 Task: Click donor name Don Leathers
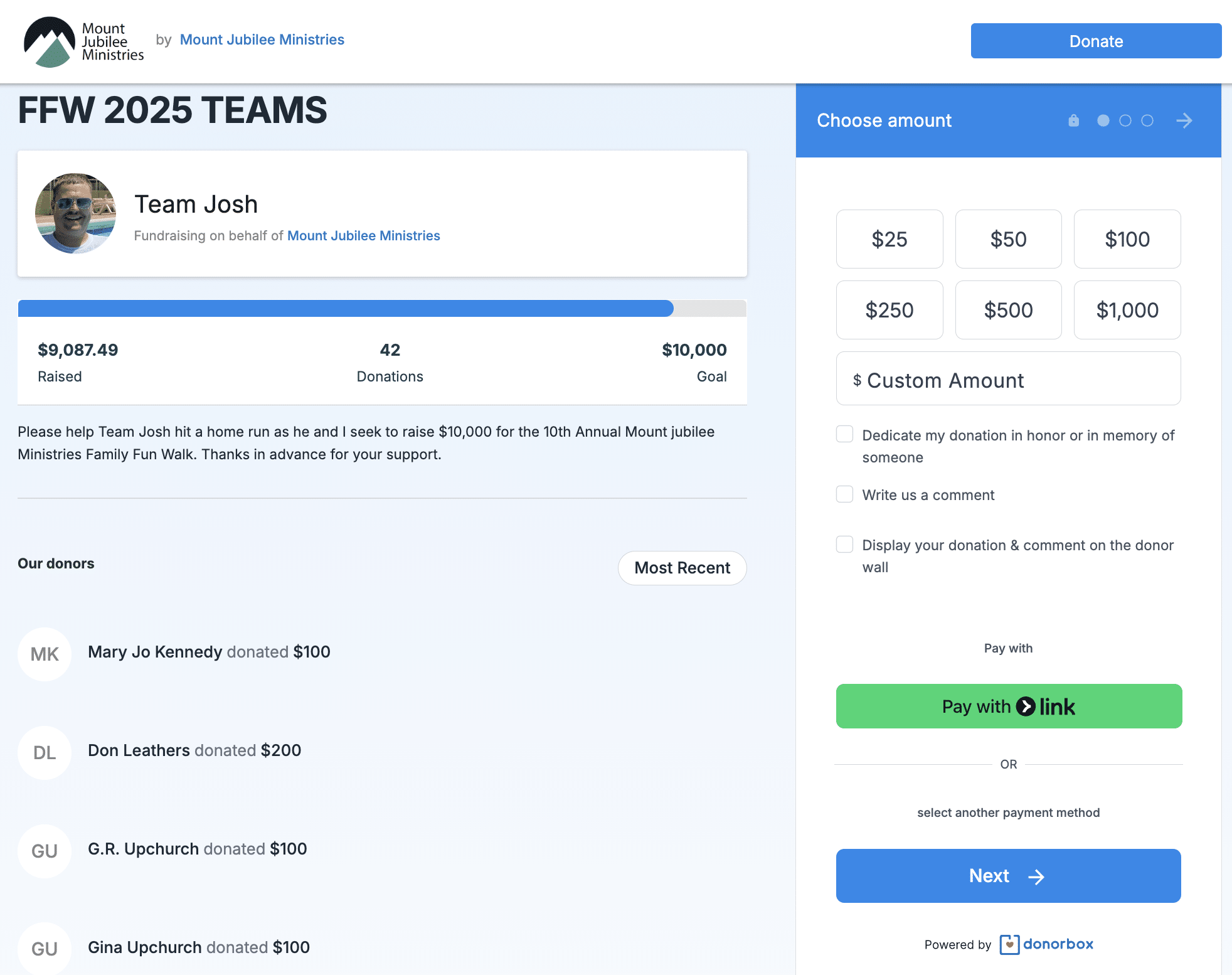pos(139,750)
